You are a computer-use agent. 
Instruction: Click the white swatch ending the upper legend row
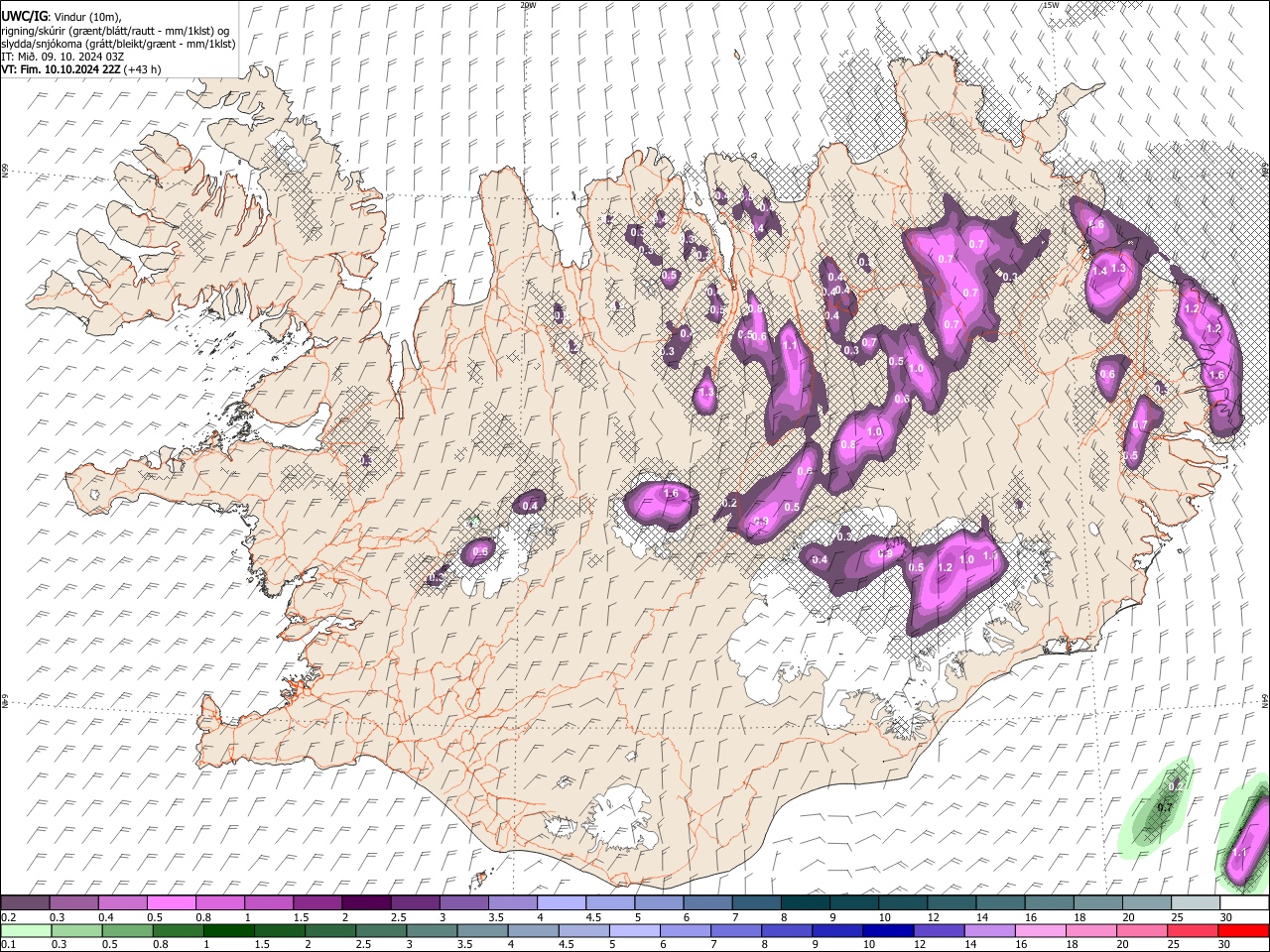(1243, 903)
